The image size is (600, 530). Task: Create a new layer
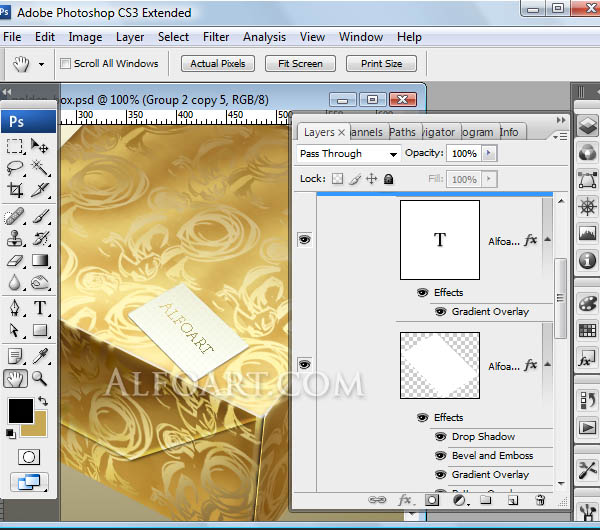(x=513, y=500)
